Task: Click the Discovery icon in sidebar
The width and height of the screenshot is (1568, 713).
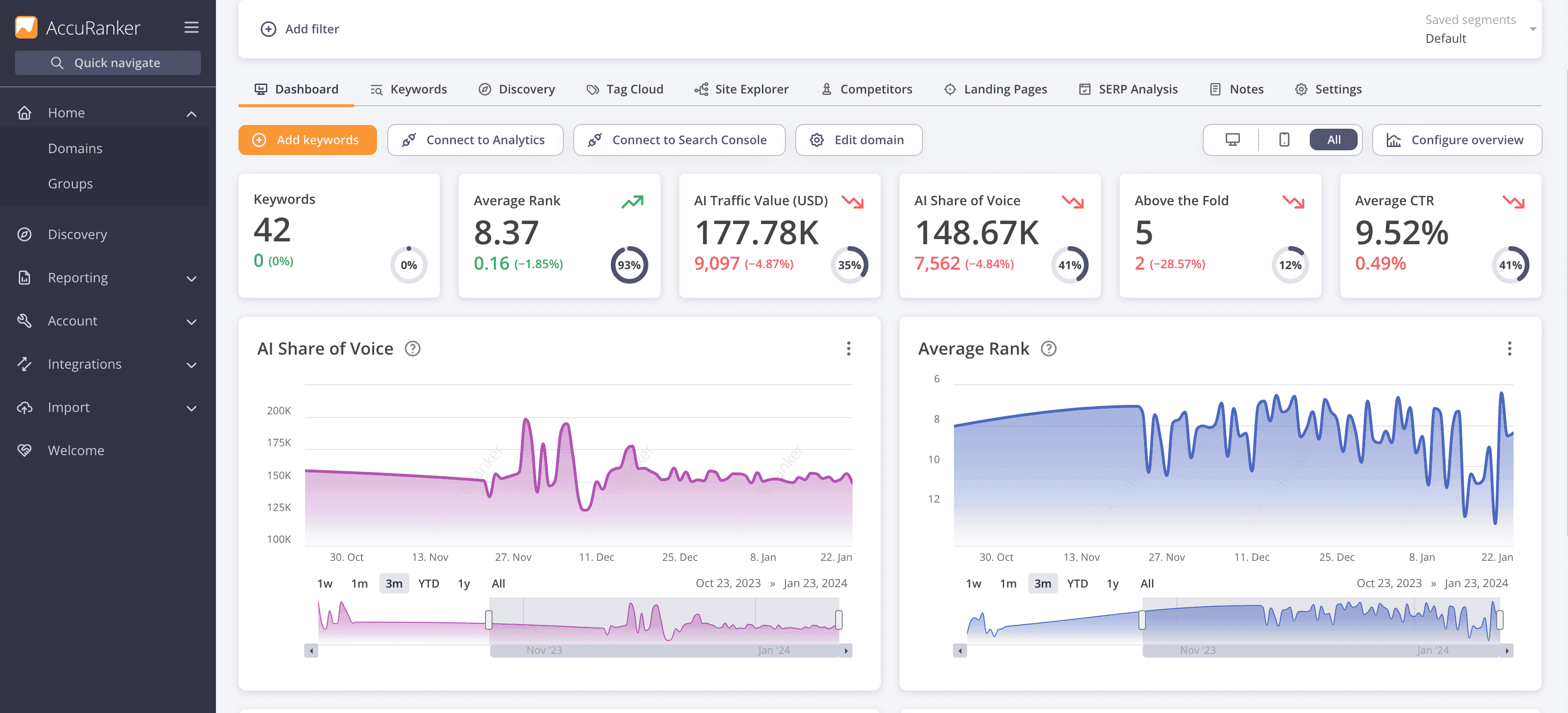Action: pyautogui.click(x=25, y=234)
